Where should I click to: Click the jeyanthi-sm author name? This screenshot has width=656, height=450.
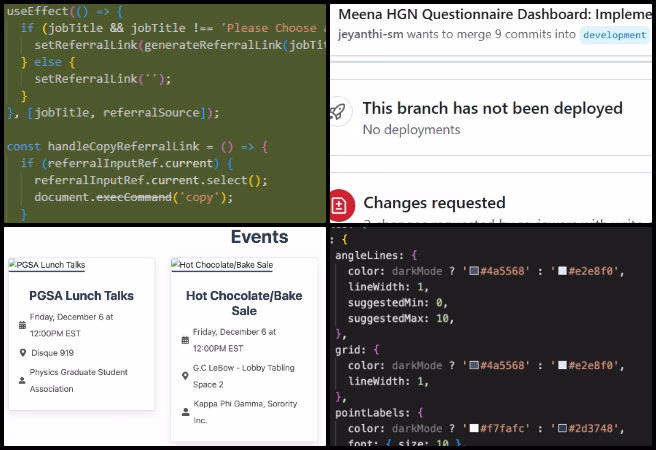371,34
